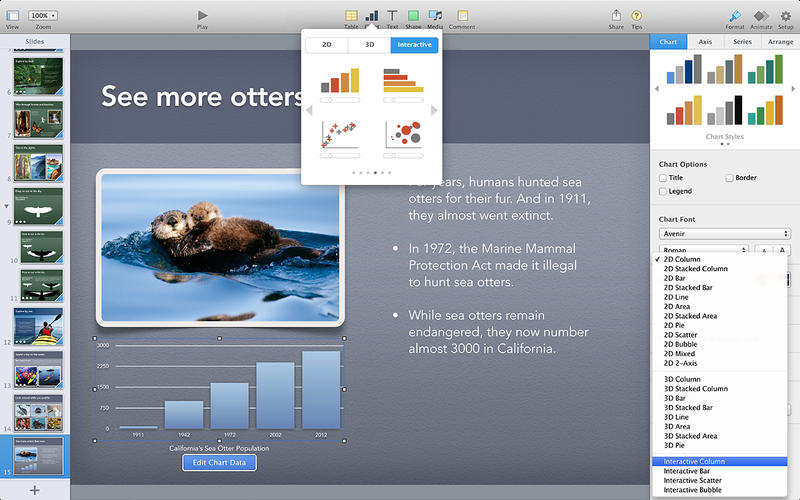The height and width of the screenshot is (500, 800).
Task: Select slide 6 thumbnail
Action: point(38,76)
